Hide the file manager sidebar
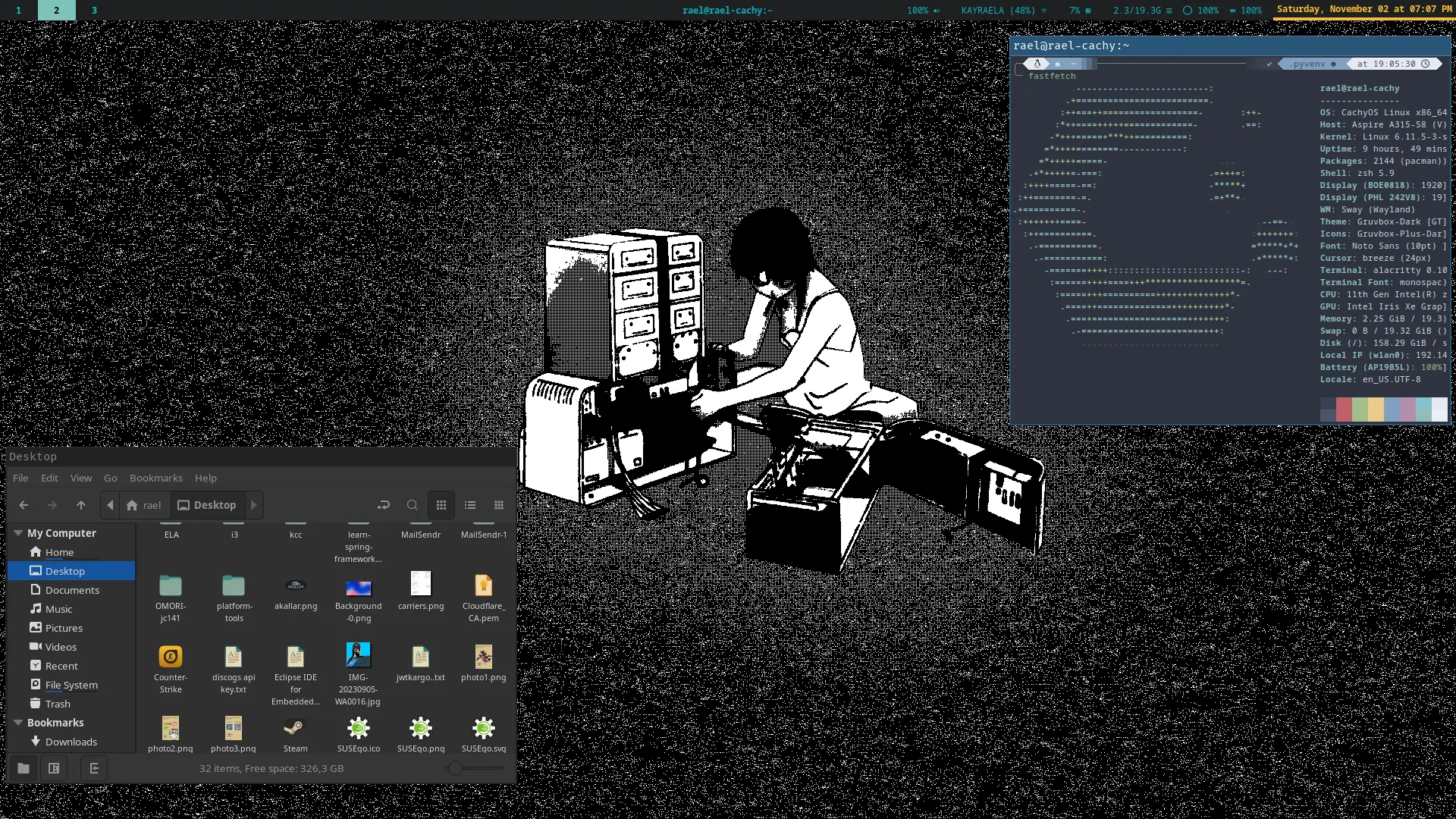This screenshot has height=819, width=1456. (94, 768)
